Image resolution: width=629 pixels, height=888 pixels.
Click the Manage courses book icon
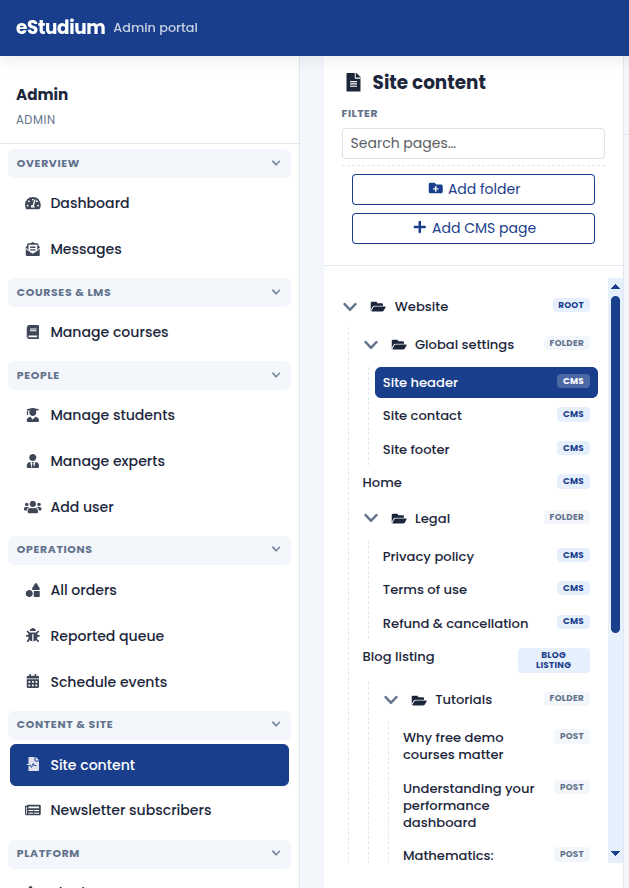tap(33, 332)
